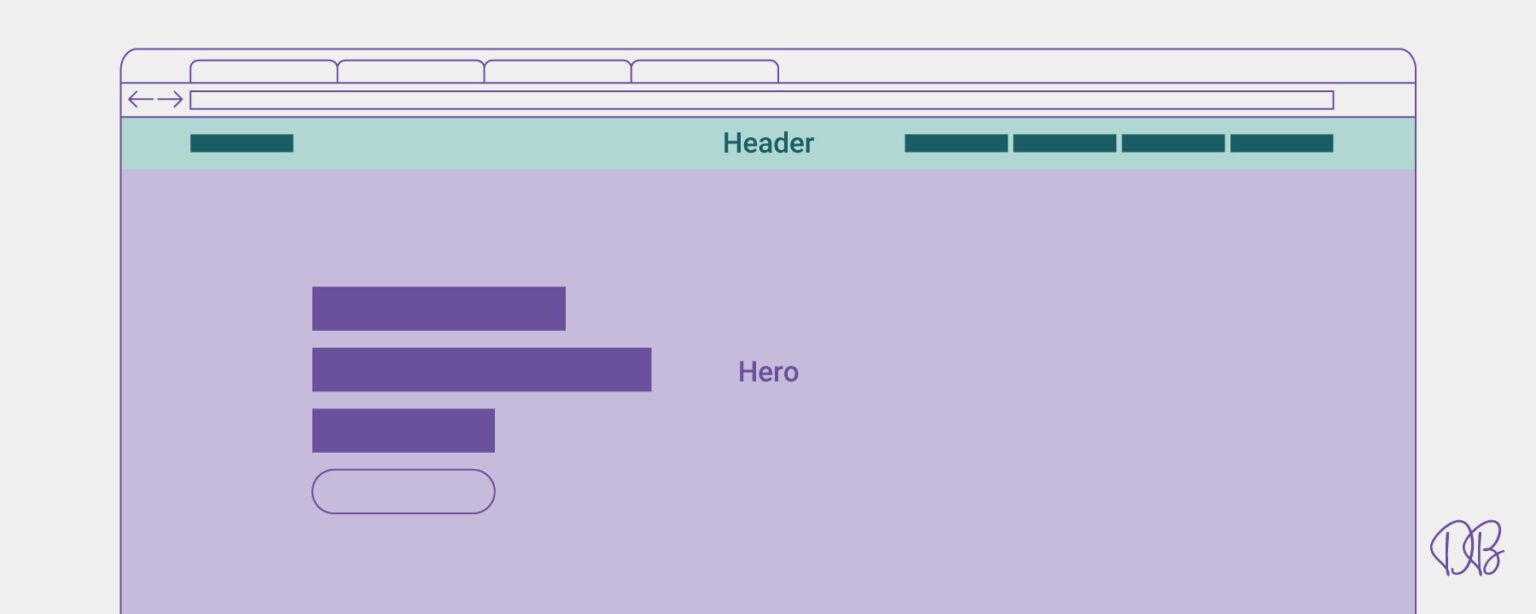The width and height of the screenshot is (1536, 614).
Task: Click the Hero label text
Action: (x=768, y=372)
